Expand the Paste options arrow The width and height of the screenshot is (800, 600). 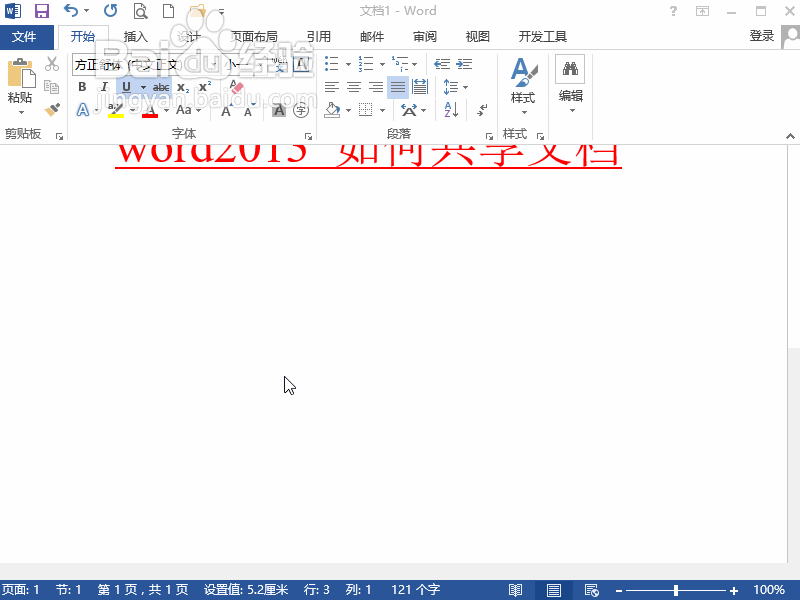click(x=21, y=112)
